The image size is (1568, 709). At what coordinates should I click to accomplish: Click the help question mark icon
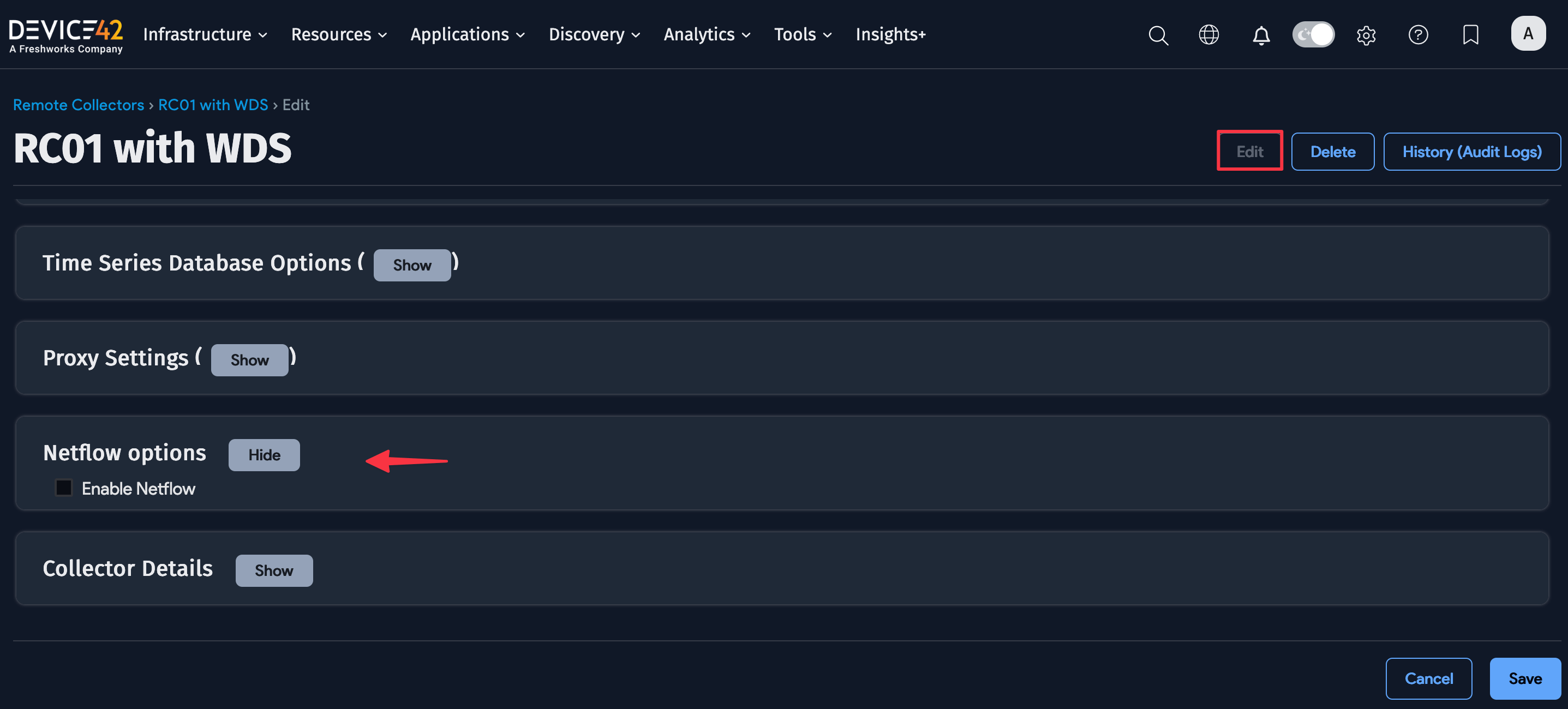click(x=1417, y=35)
